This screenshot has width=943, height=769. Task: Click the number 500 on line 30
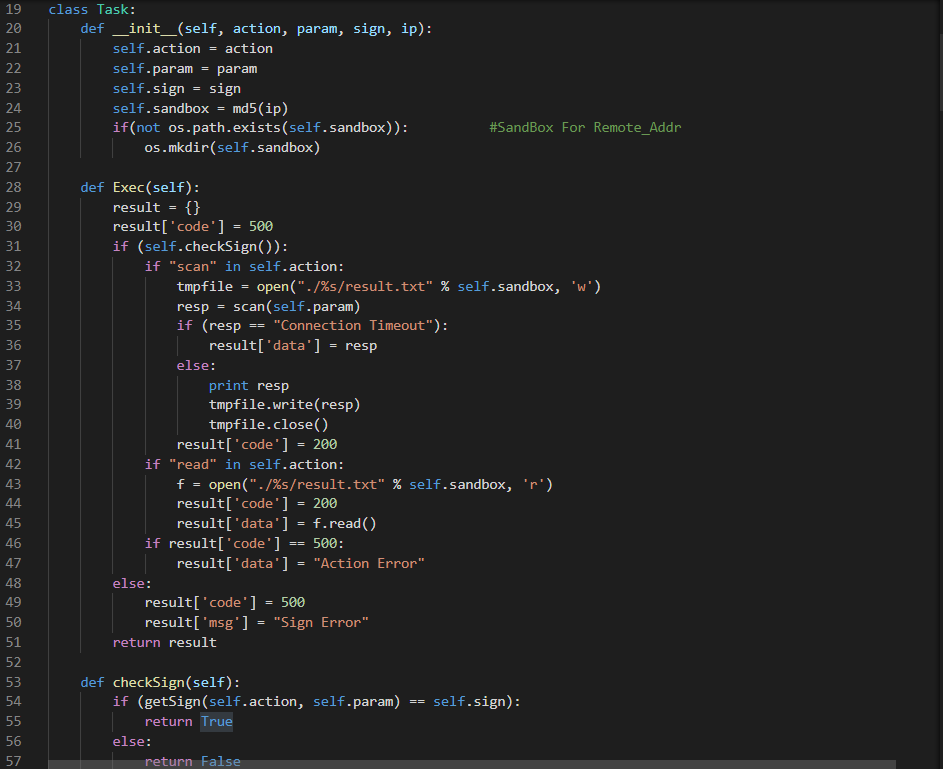(x=261, y=227)
